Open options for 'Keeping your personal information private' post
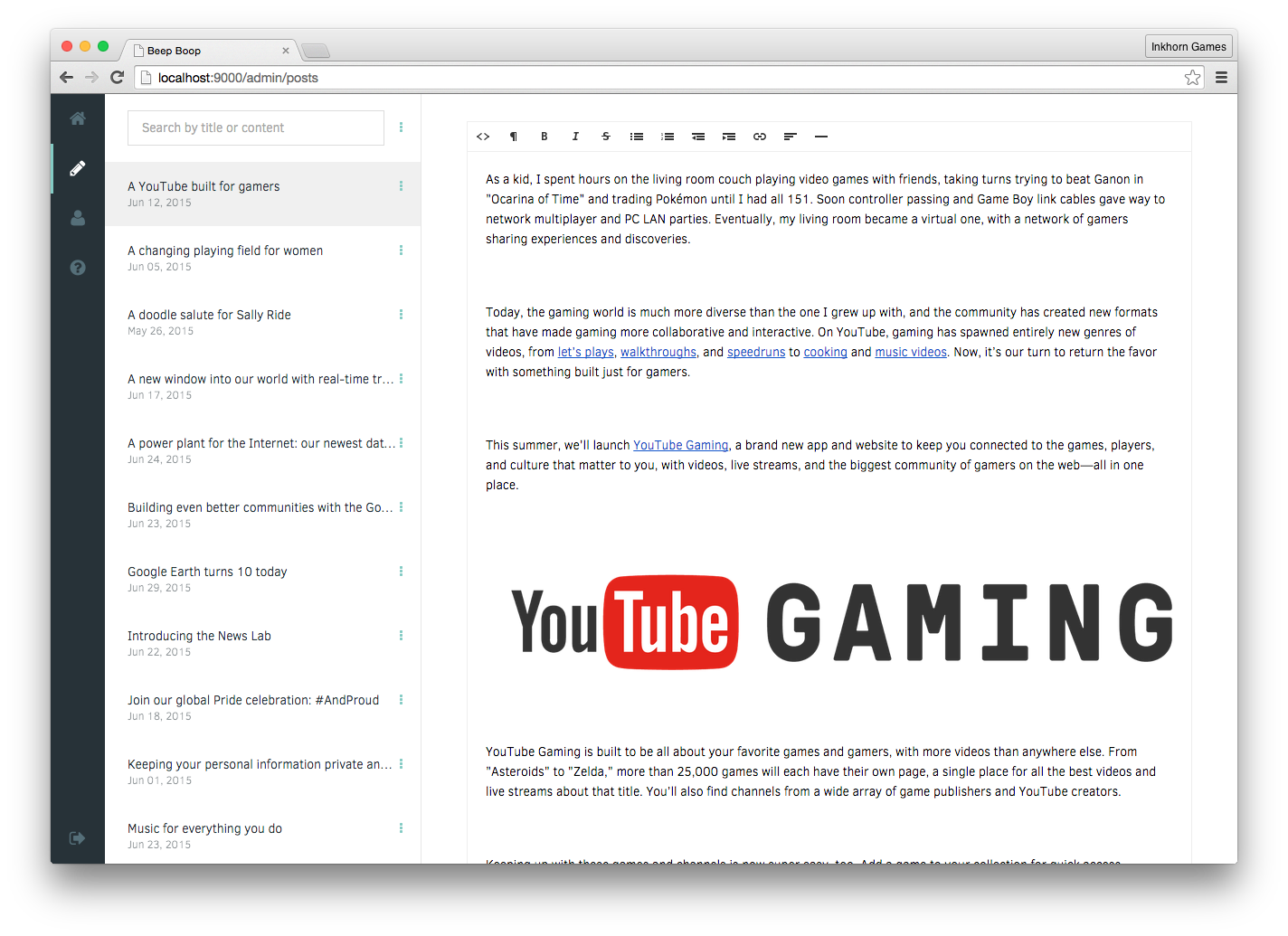1288x936 pixels. pyautogui.click(x=401, y=764)
